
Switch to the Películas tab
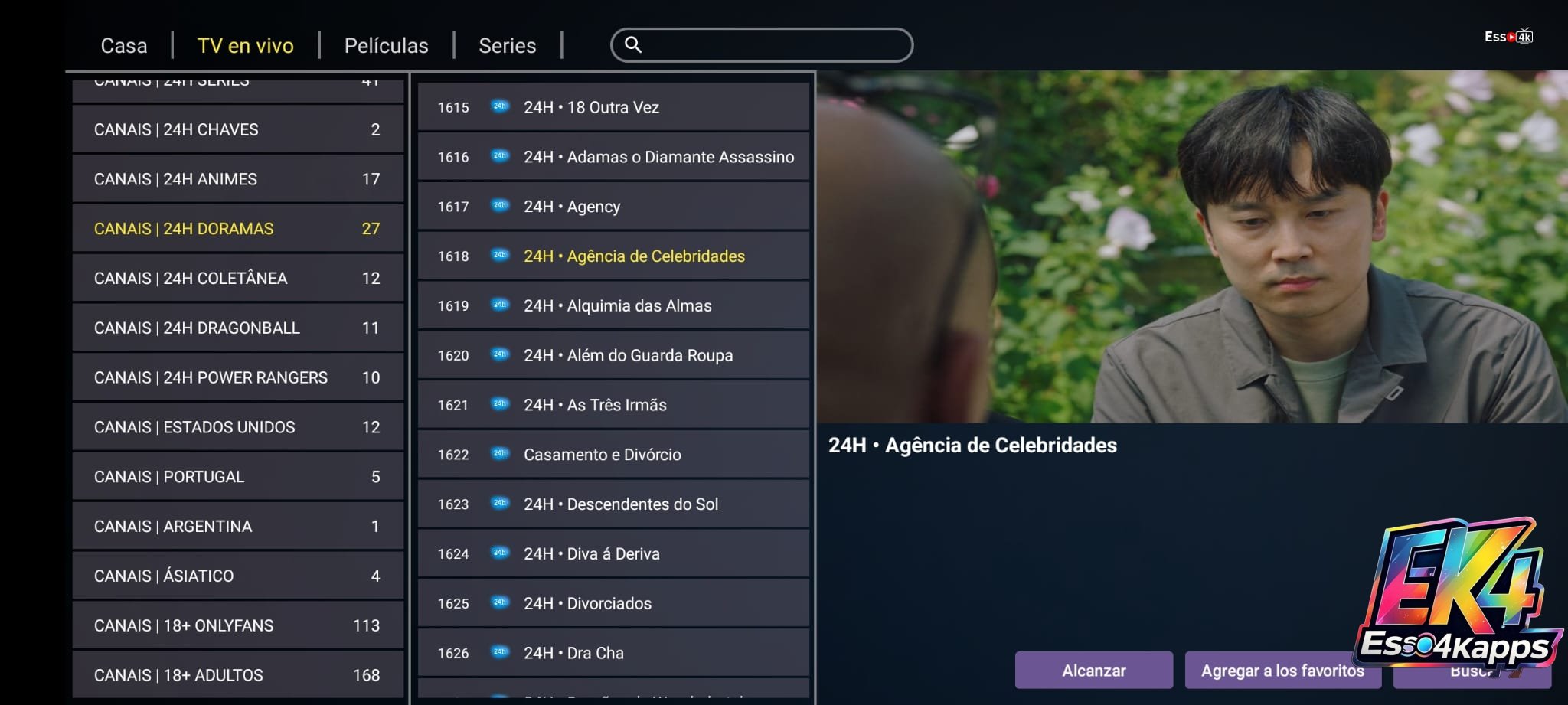(x=386, y=45)
